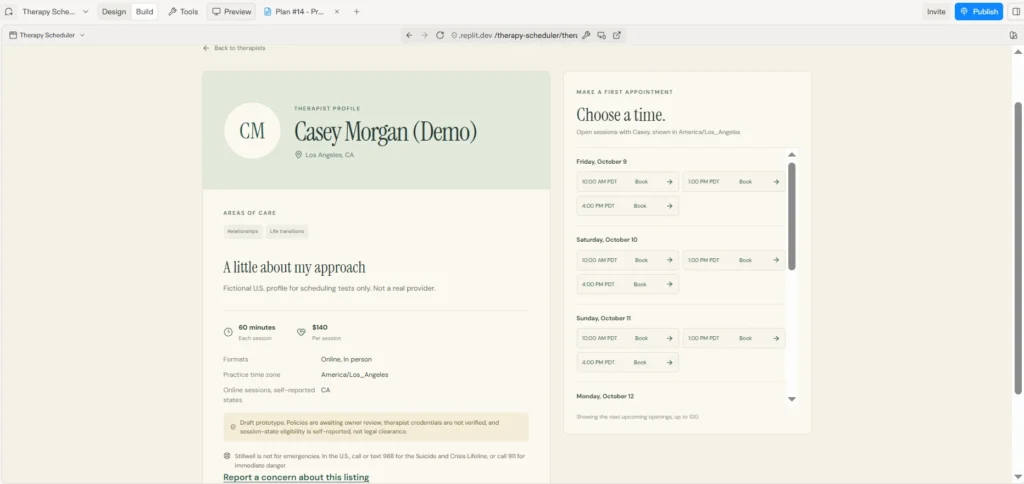The height and width of the screenshot is (484, 1024).
Task: Expand the Therapy Scheduler preview app dropdown
Action: click(x=47, y=35)
